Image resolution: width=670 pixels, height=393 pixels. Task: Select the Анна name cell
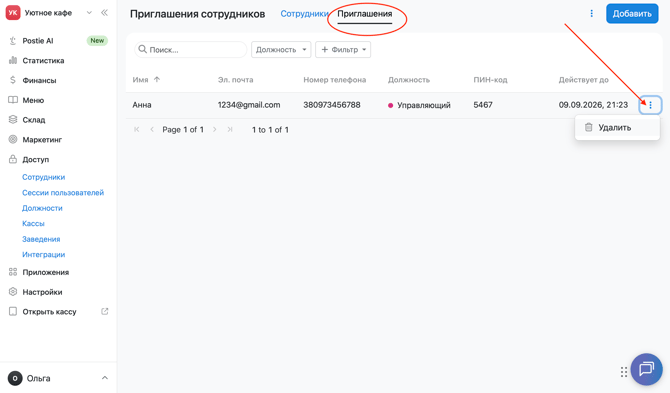[142, 105]
